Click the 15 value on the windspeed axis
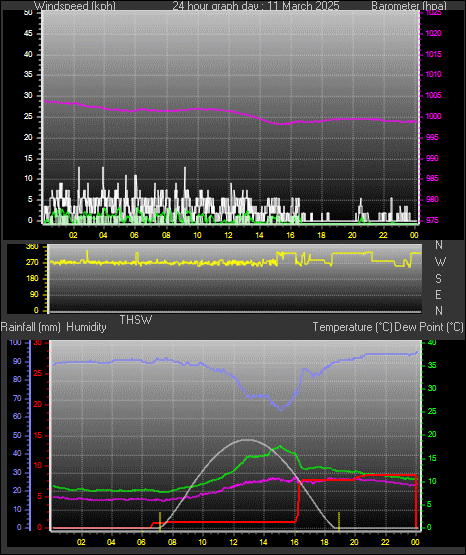 point(28,158)
